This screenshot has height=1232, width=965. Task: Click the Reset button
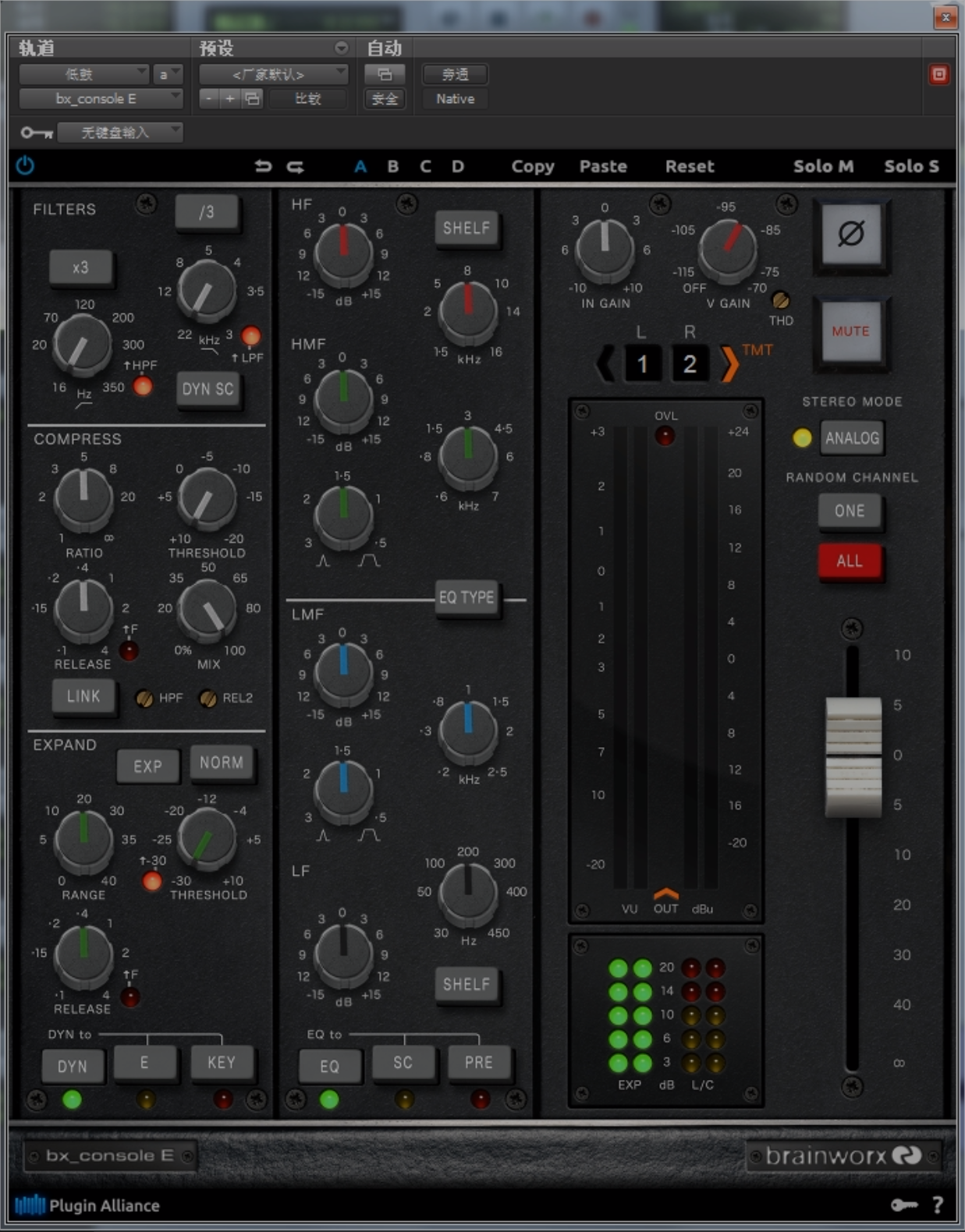tap(689, 166)
